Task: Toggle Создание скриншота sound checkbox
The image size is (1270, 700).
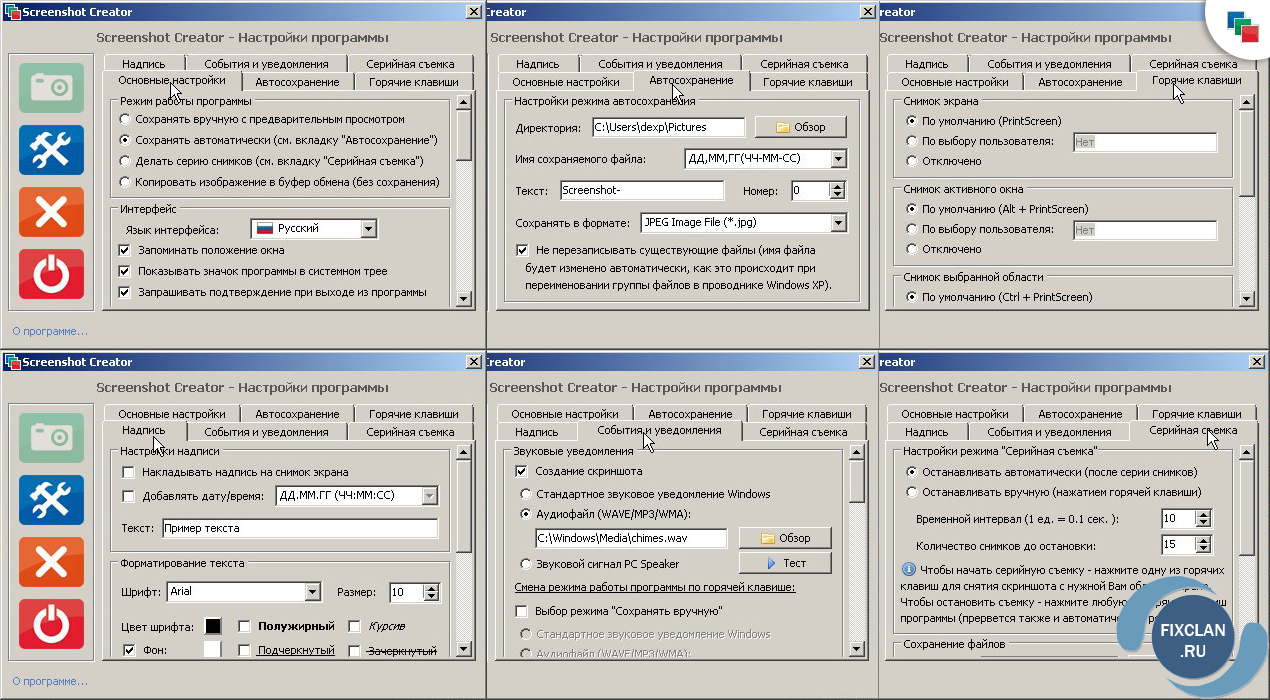Action: click(521, 471)
